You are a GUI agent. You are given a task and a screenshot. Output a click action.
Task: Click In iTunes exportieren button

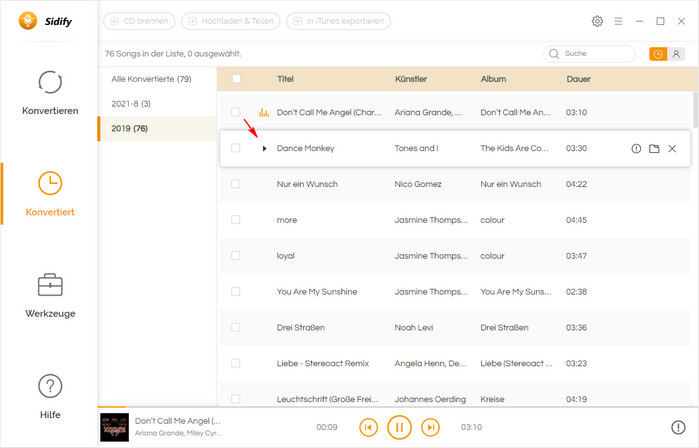pyautogui.click(x=339, y=21)
